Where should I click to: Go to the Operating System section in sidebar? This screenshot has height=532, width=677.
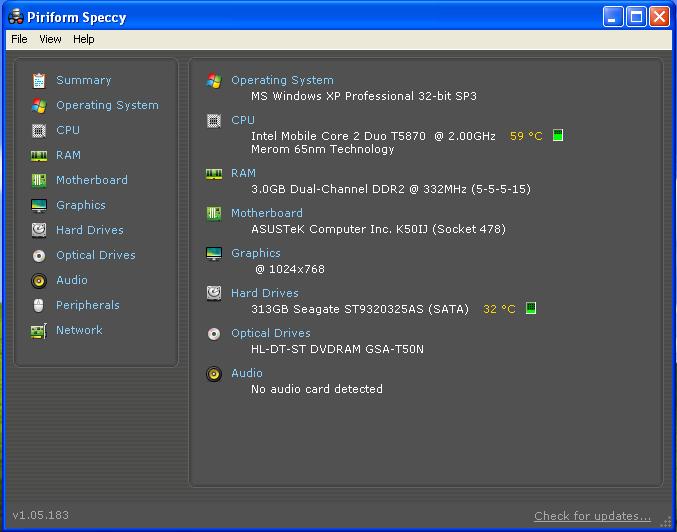coord(108,105)
